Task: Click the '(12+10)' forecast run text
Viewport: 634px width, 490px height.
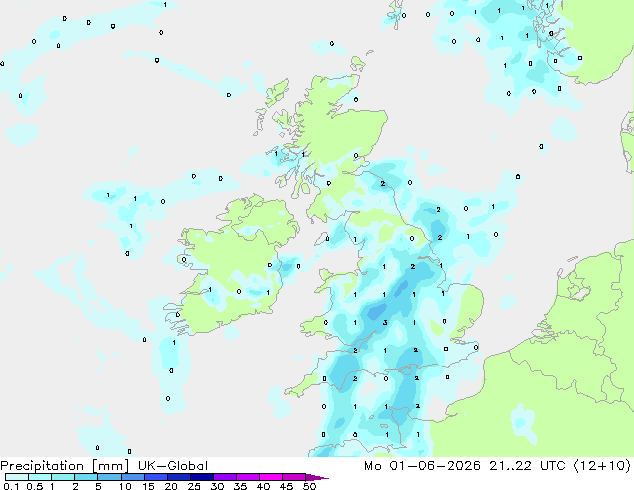Action: pos(602,466)
